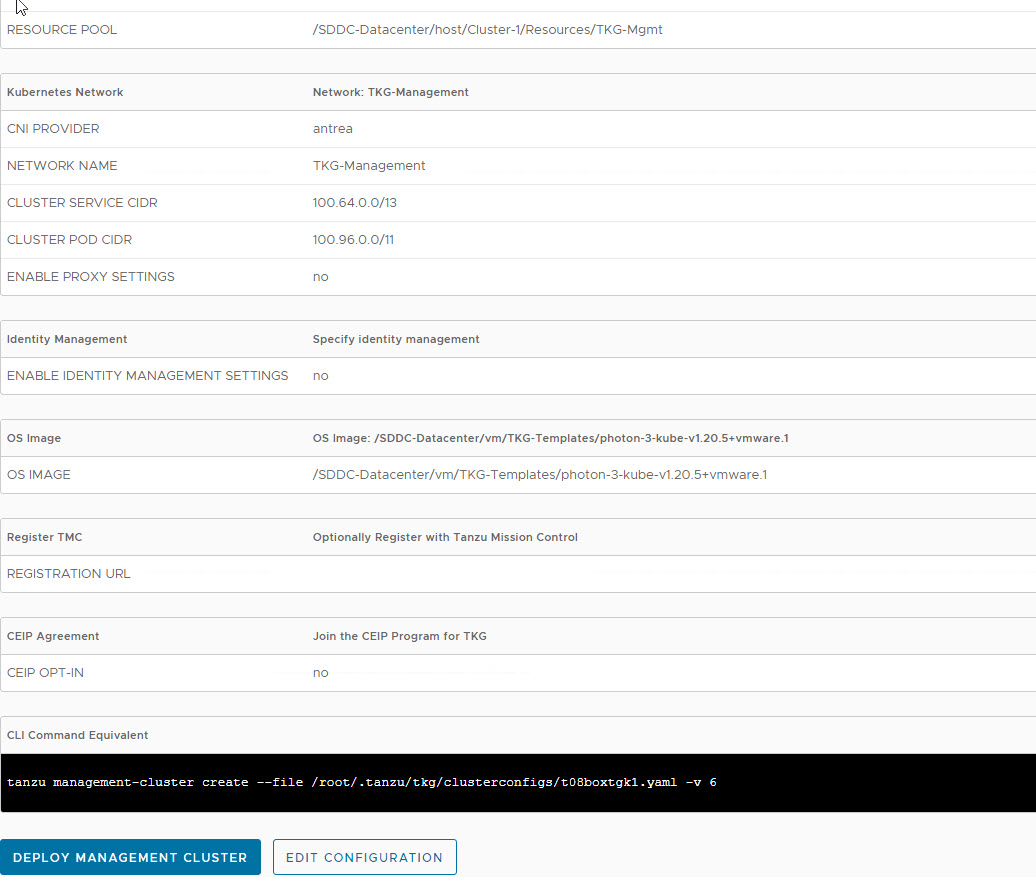Click the 'no' value for CEIP opt-in
The image size is (1036, 877).
click(320, 673)
